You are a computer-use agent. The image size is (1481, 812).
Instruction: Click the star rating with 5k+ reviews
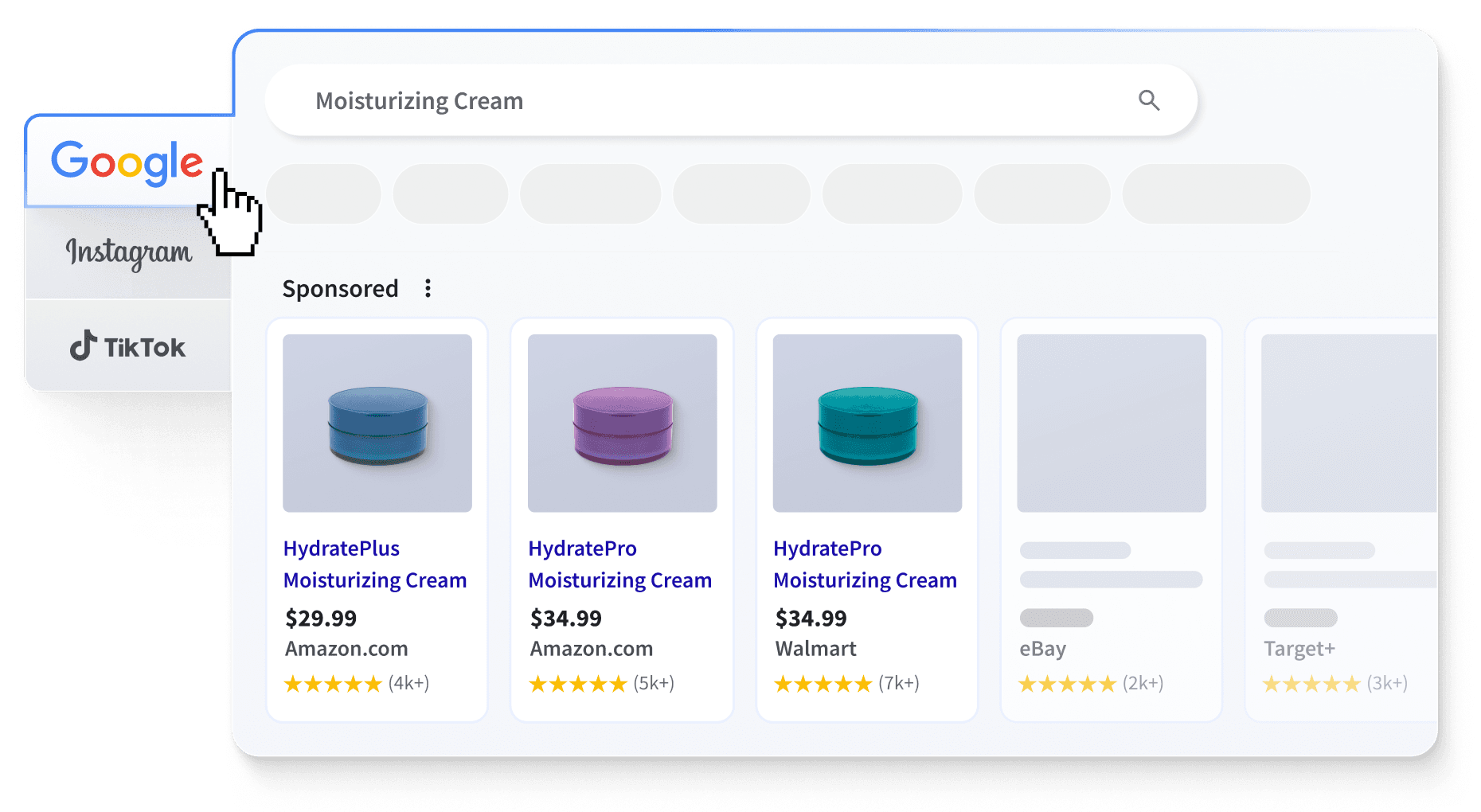point(578,684)
